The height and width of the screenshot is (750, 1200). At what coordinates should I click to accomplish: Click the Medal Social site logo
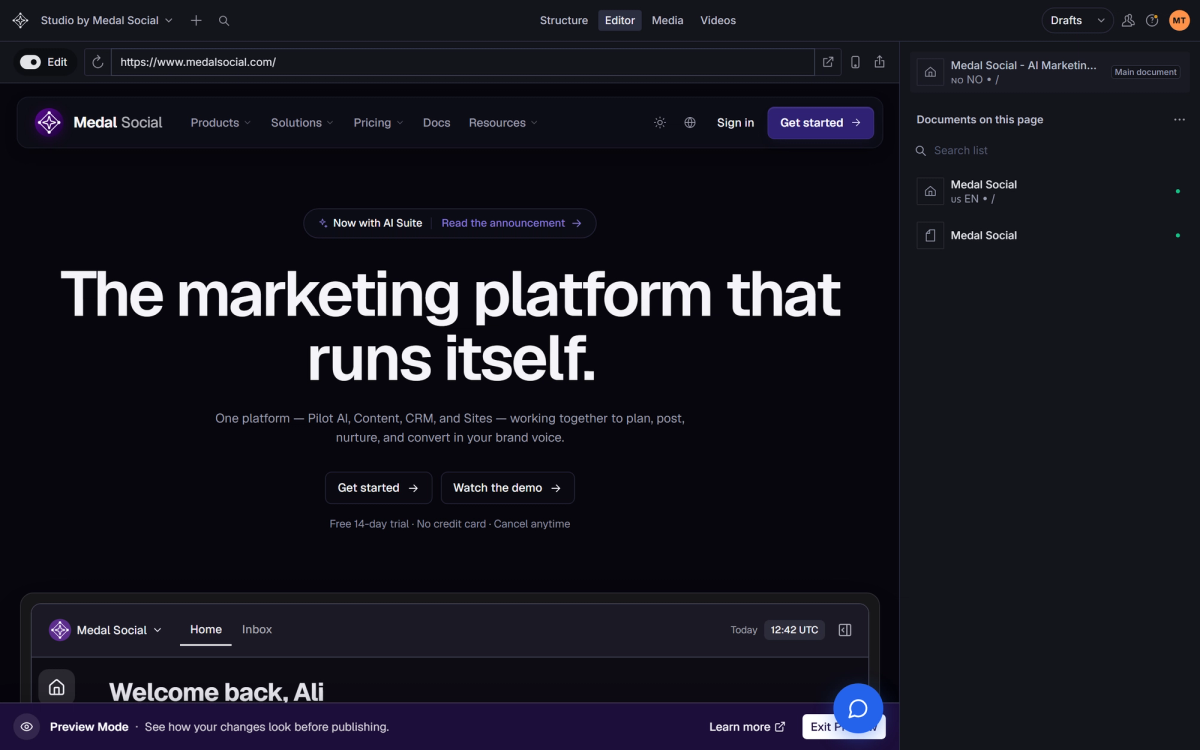[98, 123]
